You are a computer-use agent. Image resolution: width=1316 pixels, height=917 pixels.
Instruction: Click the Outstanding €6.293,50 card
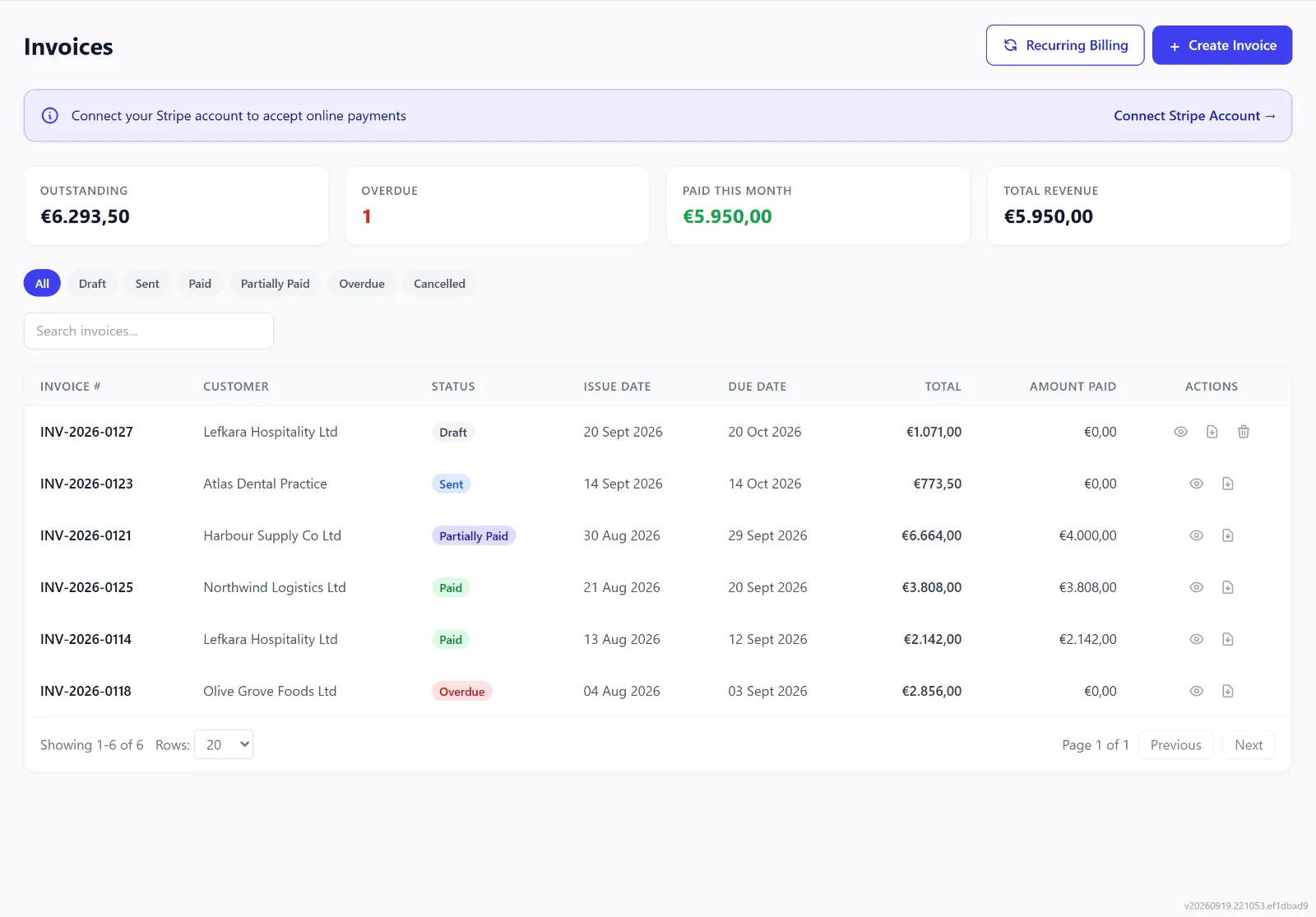pos(176,206)
